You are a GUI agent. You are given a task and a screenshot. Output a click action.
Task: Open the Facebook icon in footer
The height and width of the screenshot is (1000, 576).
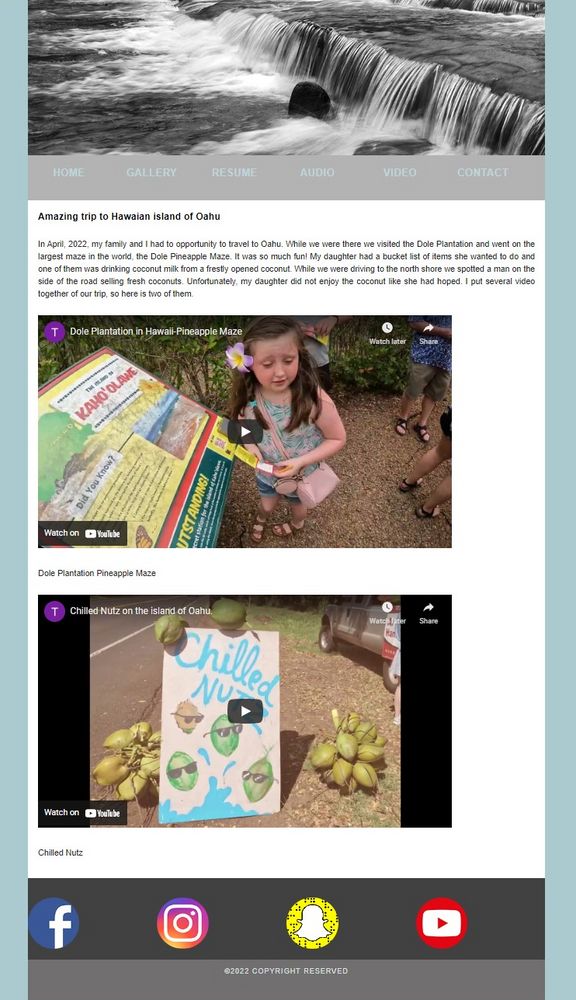pos(54,923)
